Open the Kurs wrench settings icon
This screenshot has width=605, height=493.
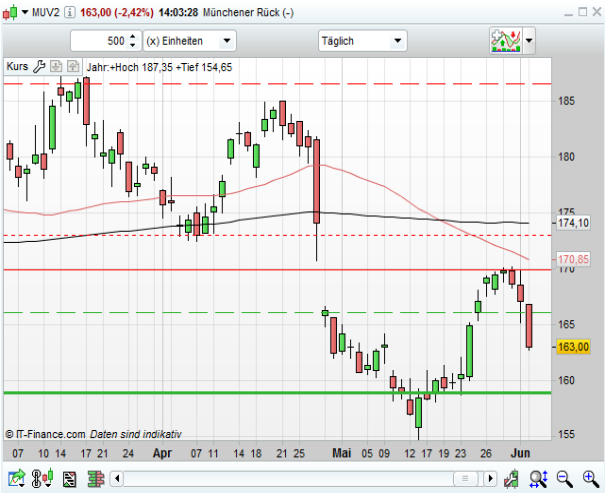39,67
